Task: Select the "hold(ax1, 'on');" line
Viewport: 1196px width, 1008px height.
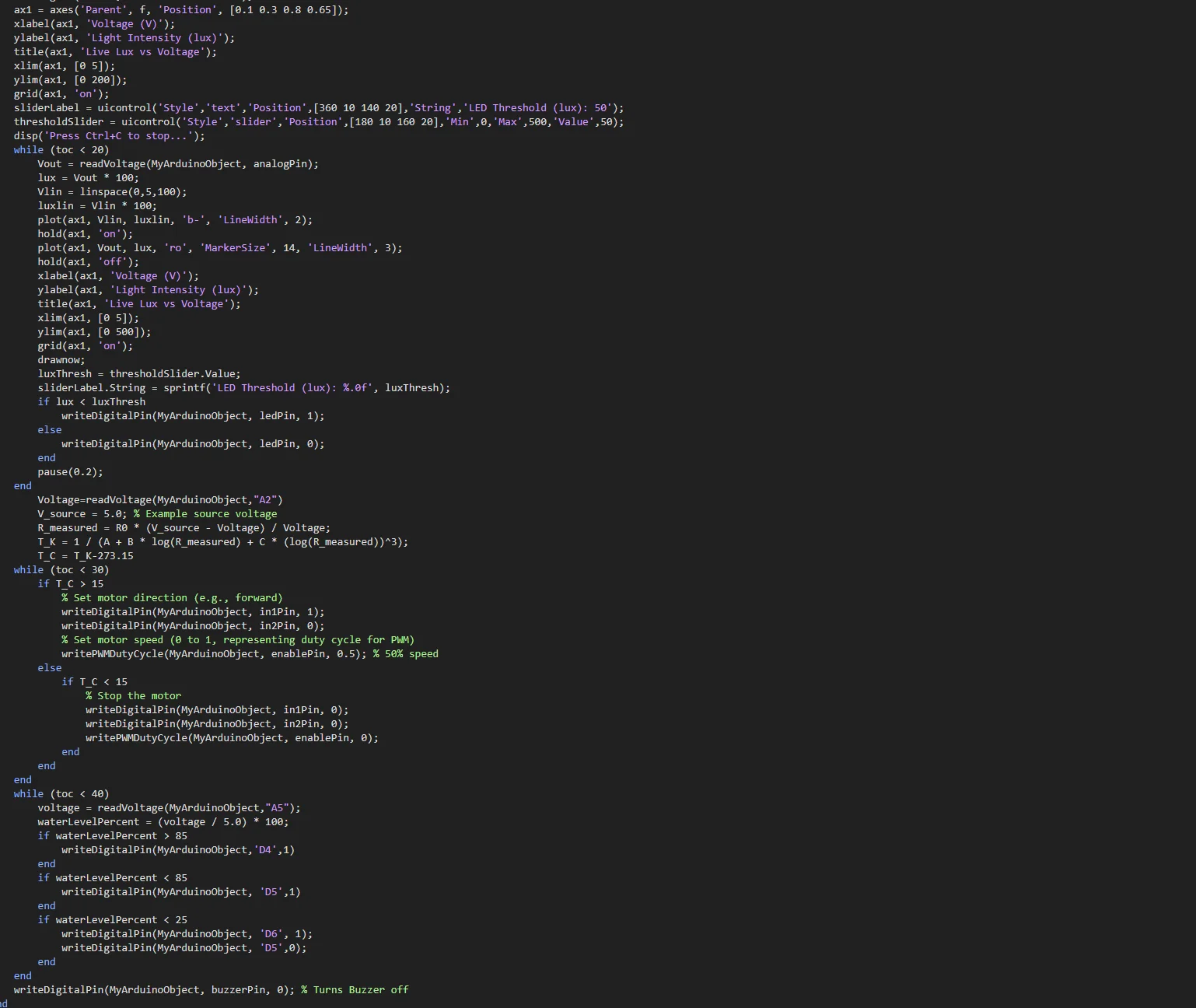Action: tap(86, 234)
